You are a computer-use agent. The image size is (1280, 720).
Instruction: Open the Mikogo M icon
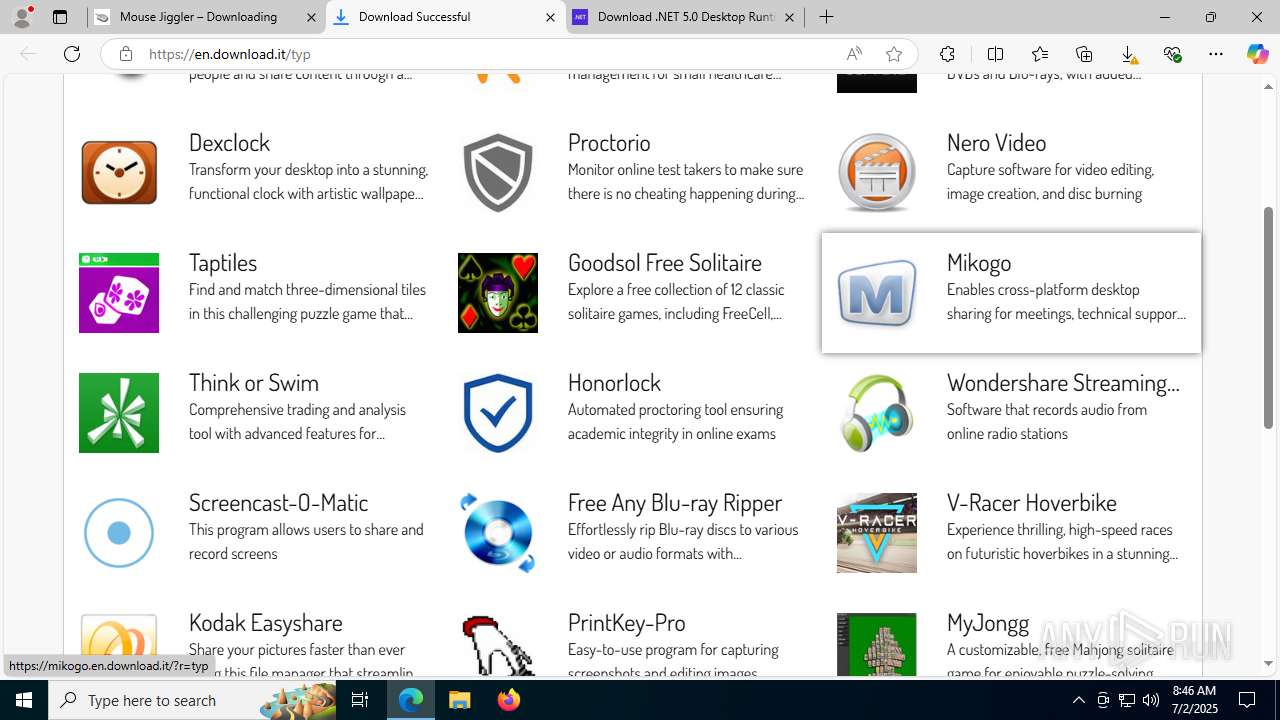(877, 293)
